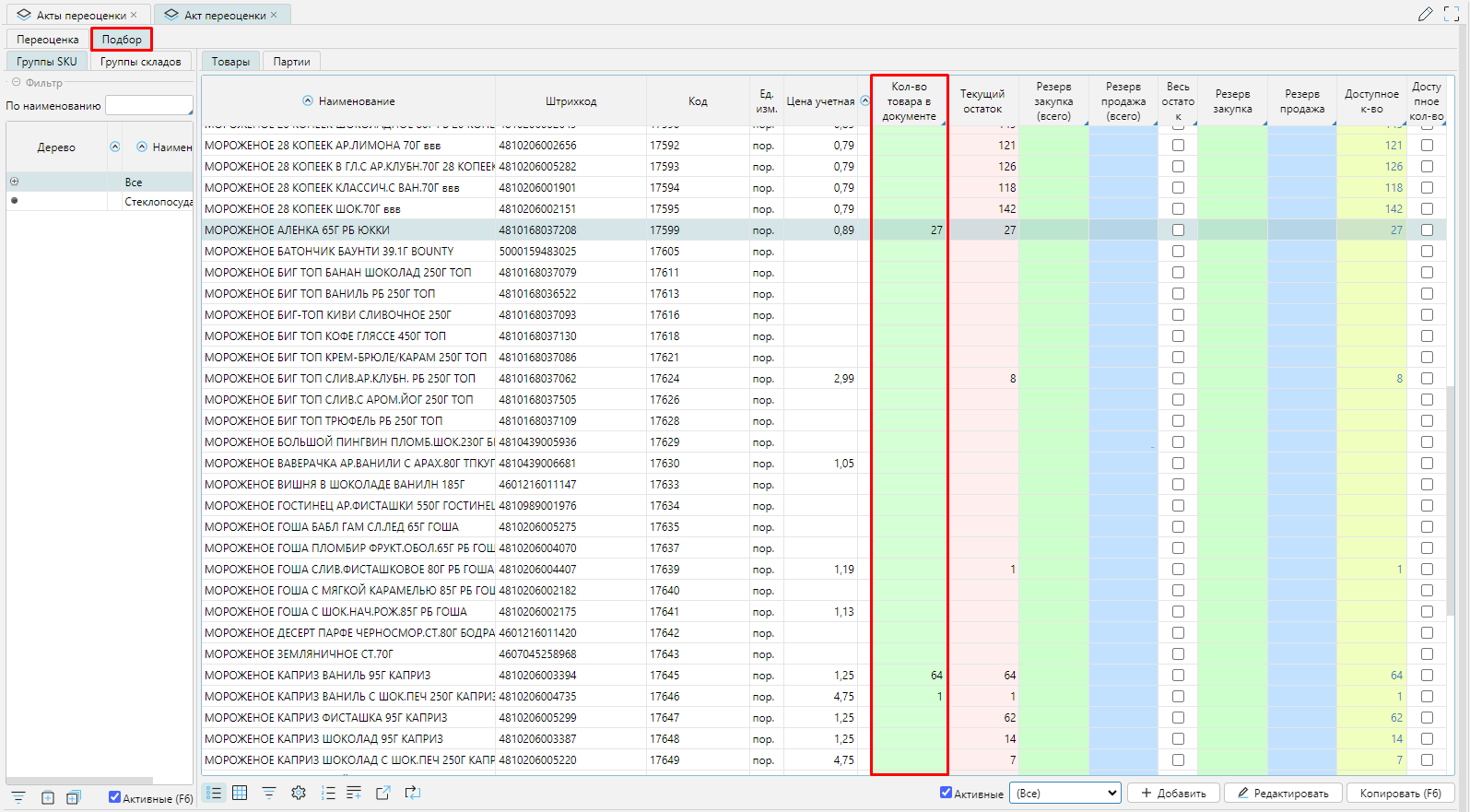Switch to grid table view icon
The width and height of the screenshot is (1470, 812).
pos(240,793)
